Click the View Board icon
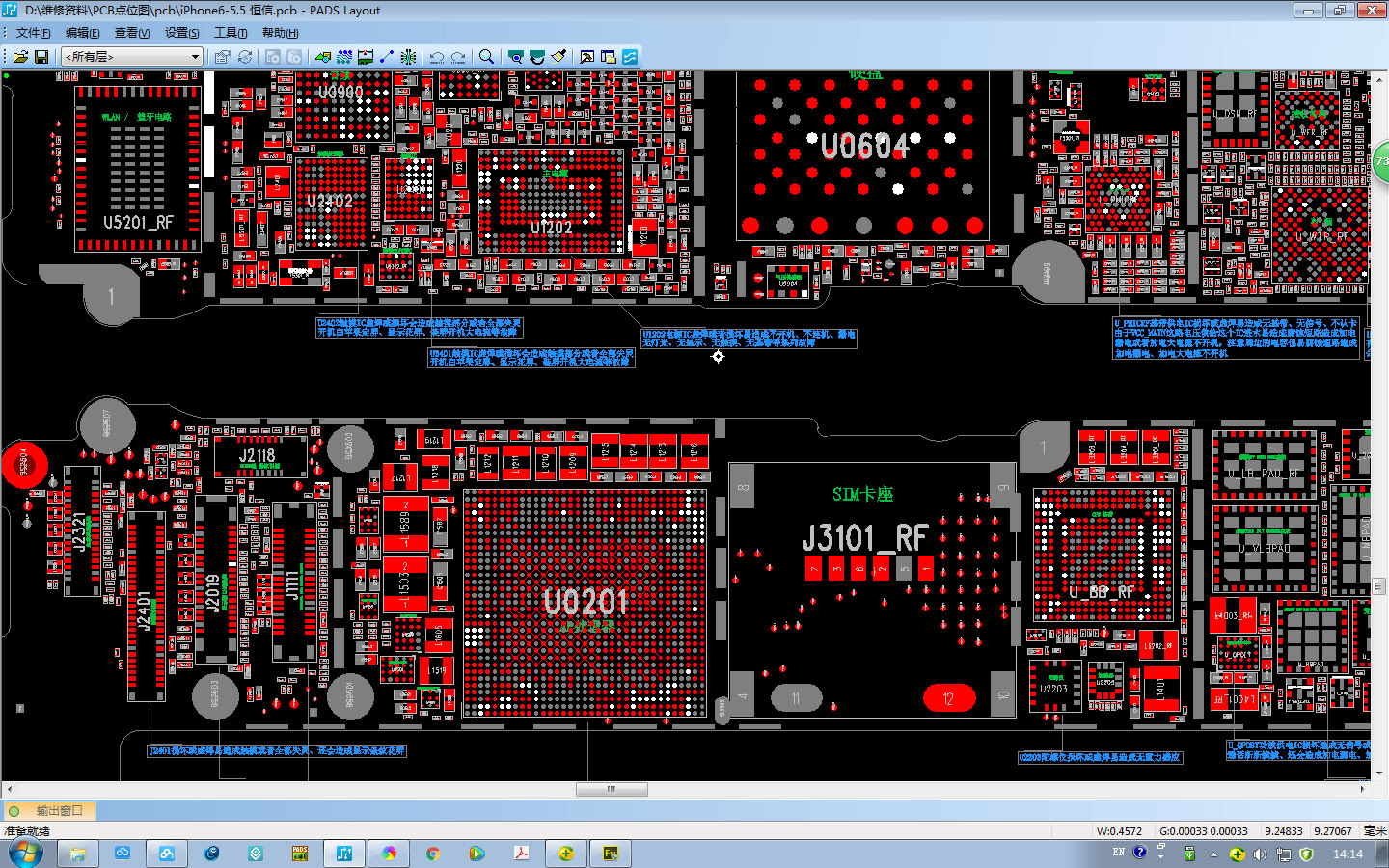 click(516, 57)
